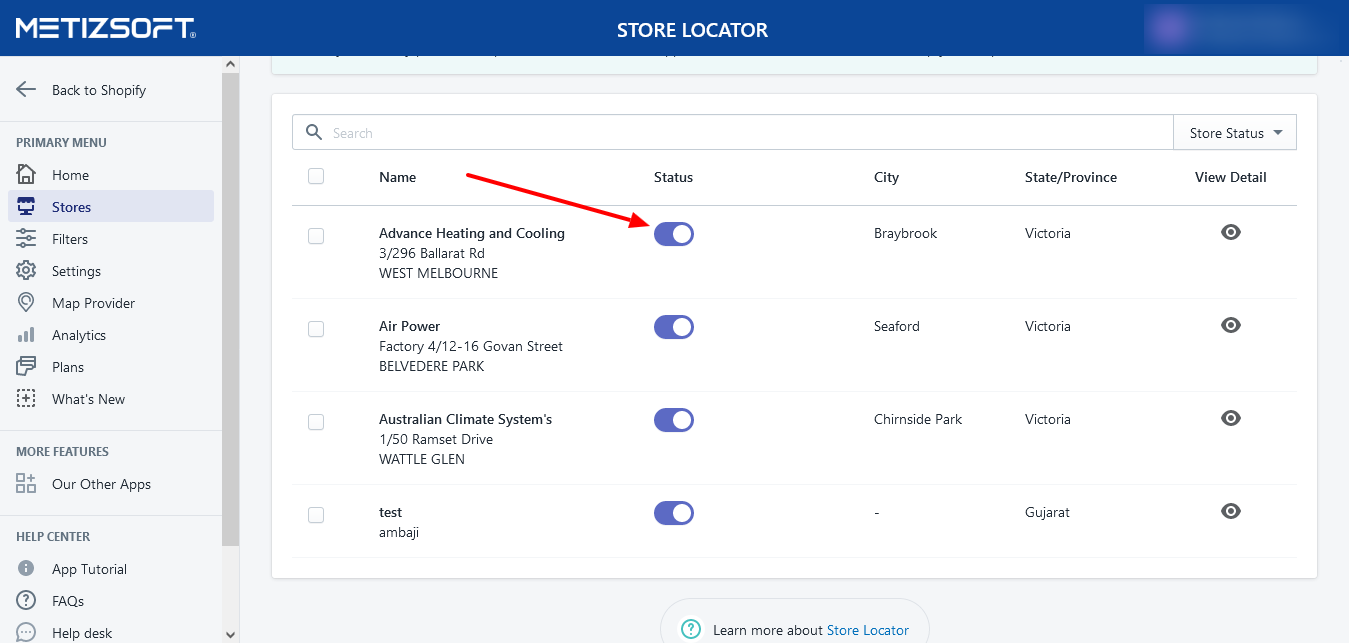Toggle status of the test store
This screenshot has width=1349, height=643.
[673, 513]
